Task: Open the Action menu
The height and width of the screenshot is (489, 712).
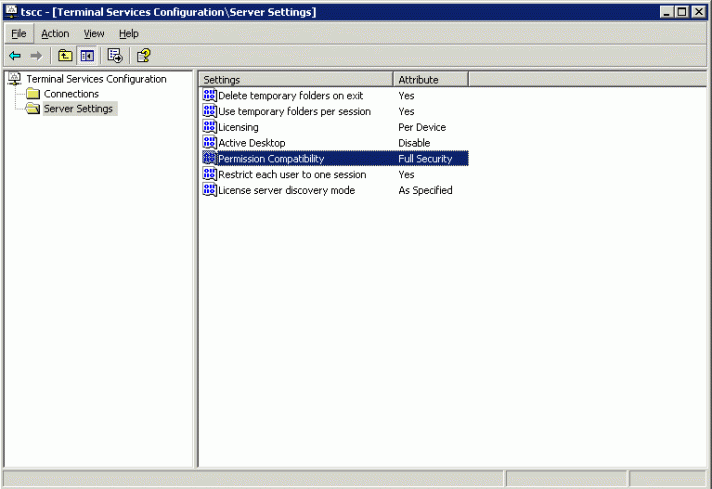Action: tap(55, 34)
